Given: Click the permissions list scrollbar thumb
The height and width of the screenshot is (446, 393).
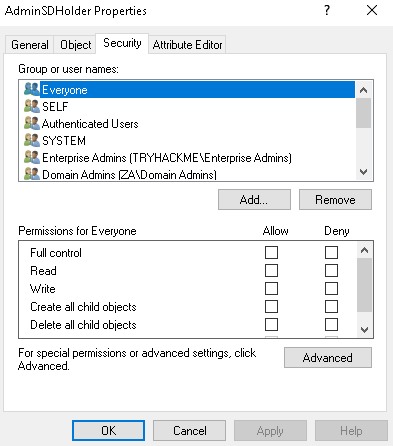Looking at the screenshot, I should point(364,285).
